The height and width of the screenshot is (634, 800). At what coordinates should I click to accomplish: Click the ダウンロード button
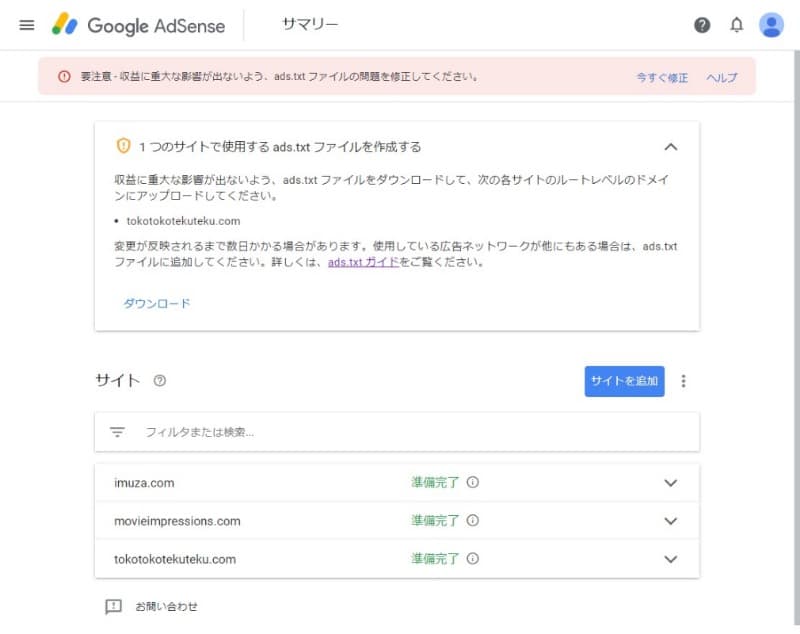pyautogui.click(x=157, y=303)
